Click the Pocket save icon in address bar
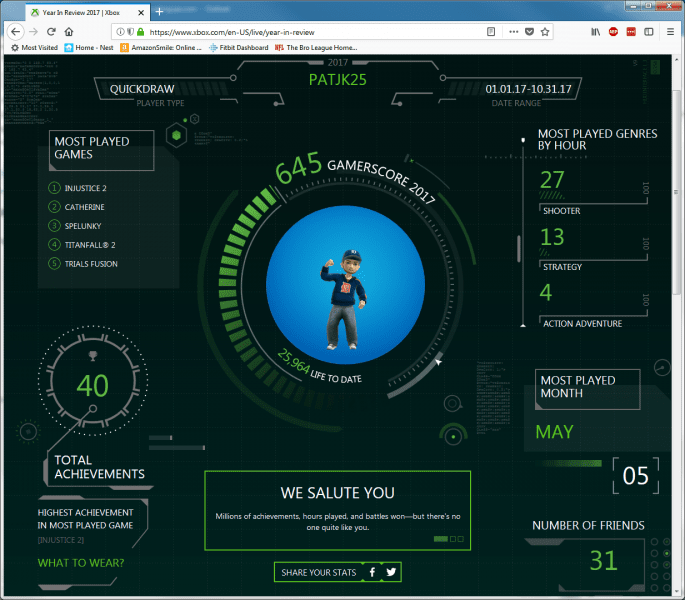 (x=529, y=32)
